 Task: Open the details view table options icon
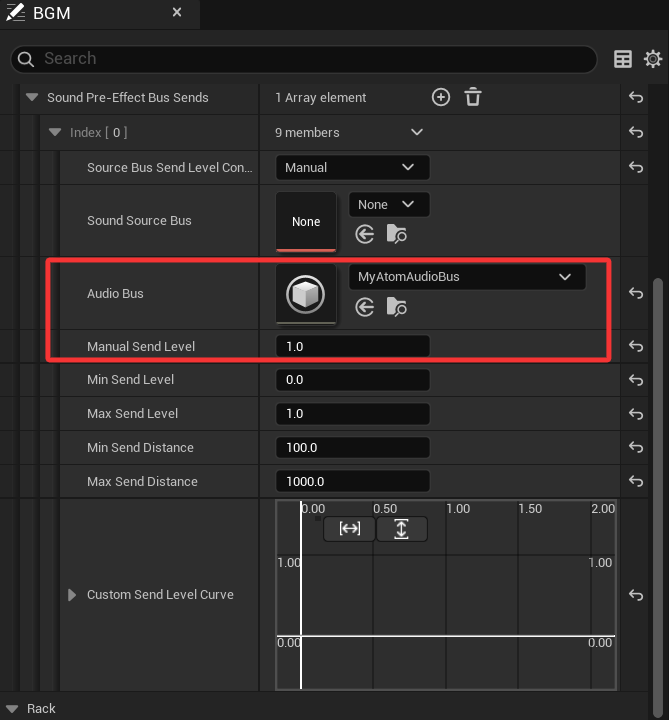(623, 59)
